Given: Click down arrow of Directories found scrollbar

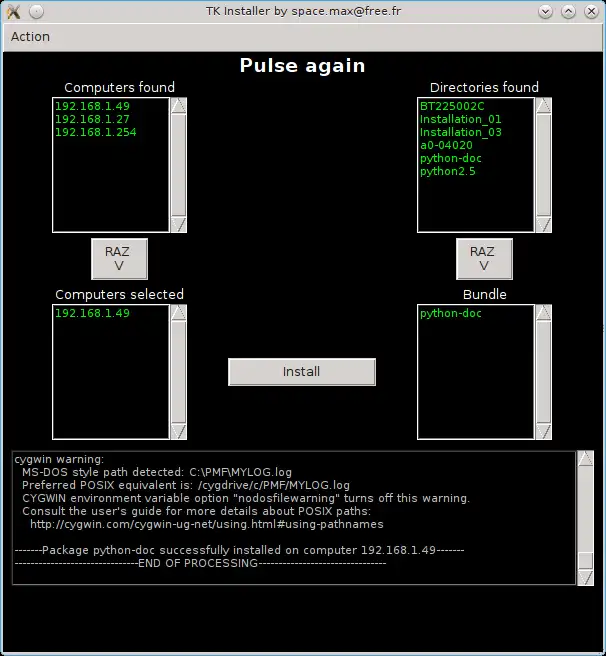Looking at the screenshot, I should 544,225.
